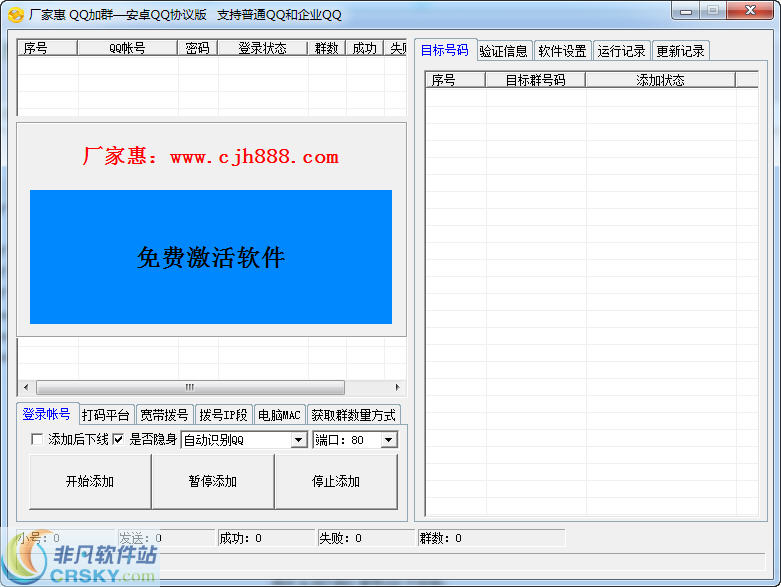Select the 宽带拨号 tab
The width and height of the screenshot is (781, 587).
click(x=164, y=415)
